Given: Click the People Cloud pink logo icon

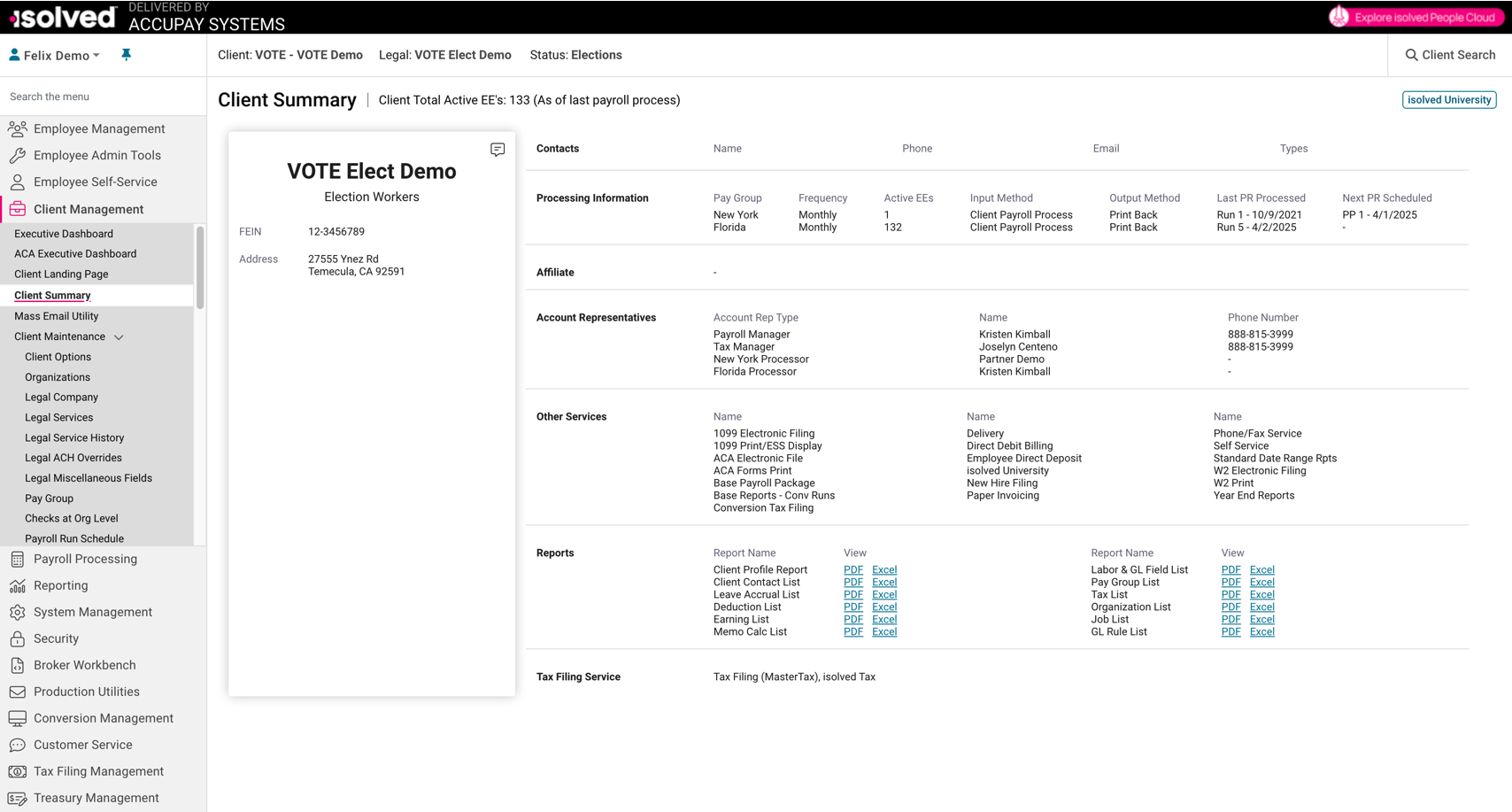Looking at the screenshot, I should coord(1339,17).
